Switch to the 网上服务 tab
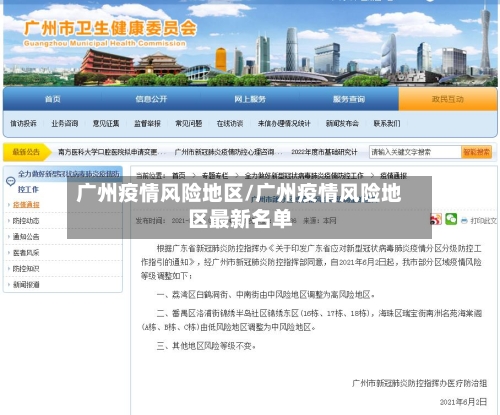This screenshot has height=415, width=500. pyautogui.click(x=250, y=99)
